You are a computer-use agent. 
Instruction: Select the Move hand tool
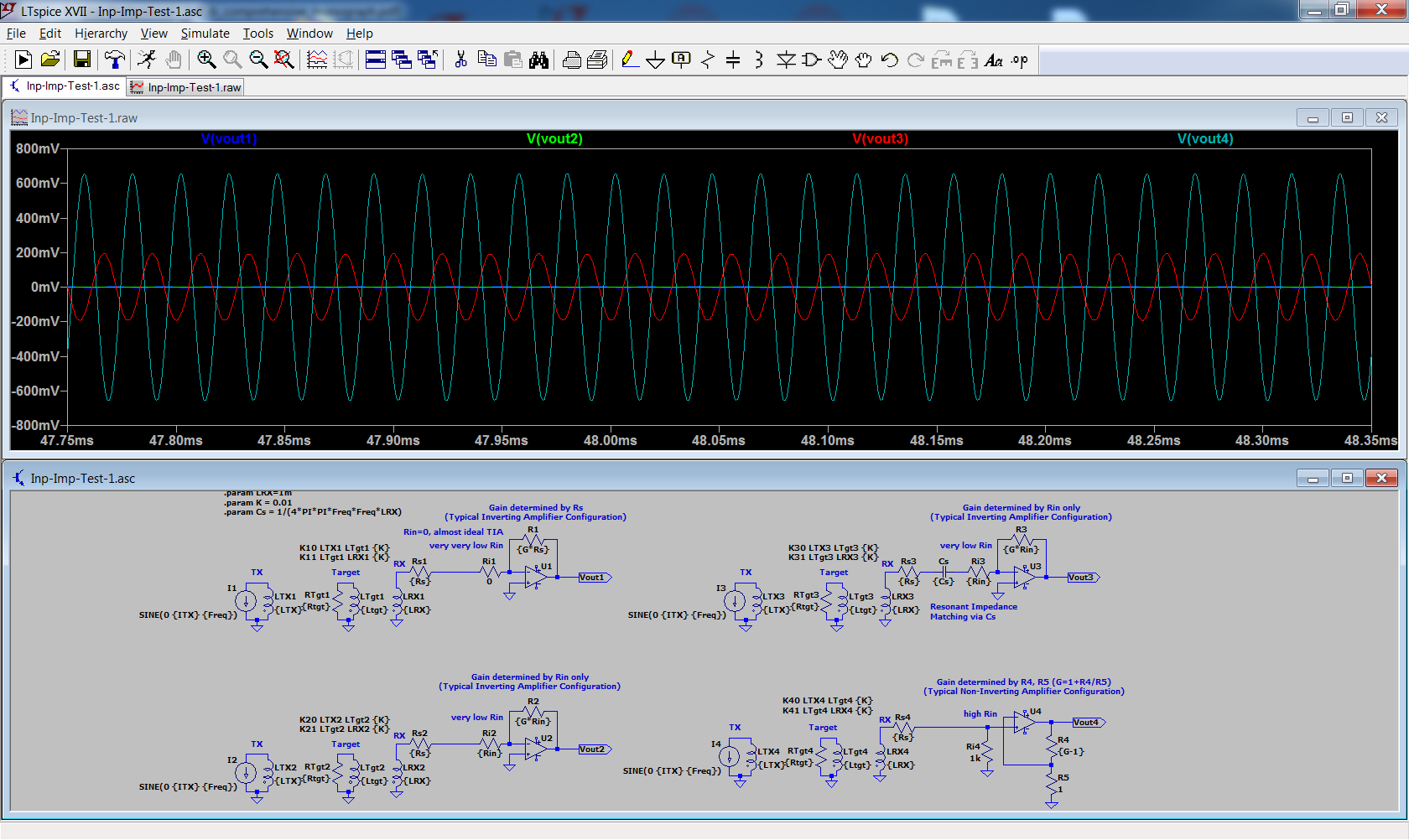point(838,60)
